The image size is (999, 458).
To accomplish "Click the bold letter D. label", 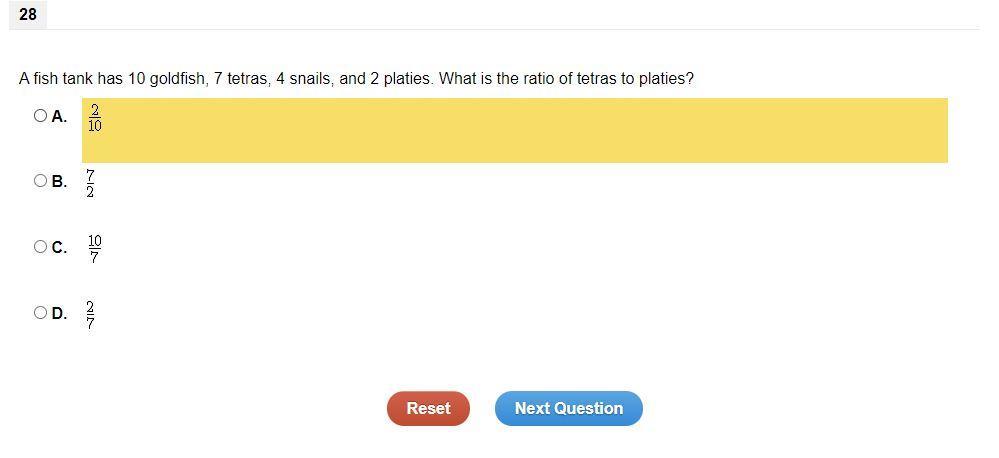I will click(x=59, y=313).
